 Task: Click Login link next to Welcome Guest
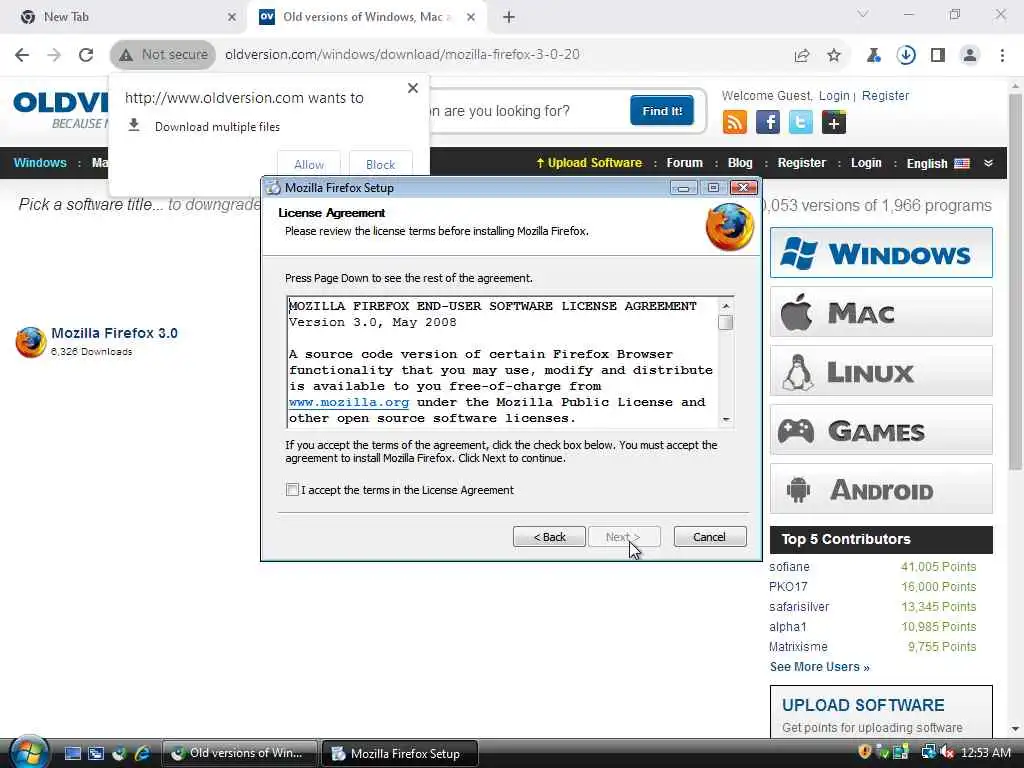[x=834, y=95]
